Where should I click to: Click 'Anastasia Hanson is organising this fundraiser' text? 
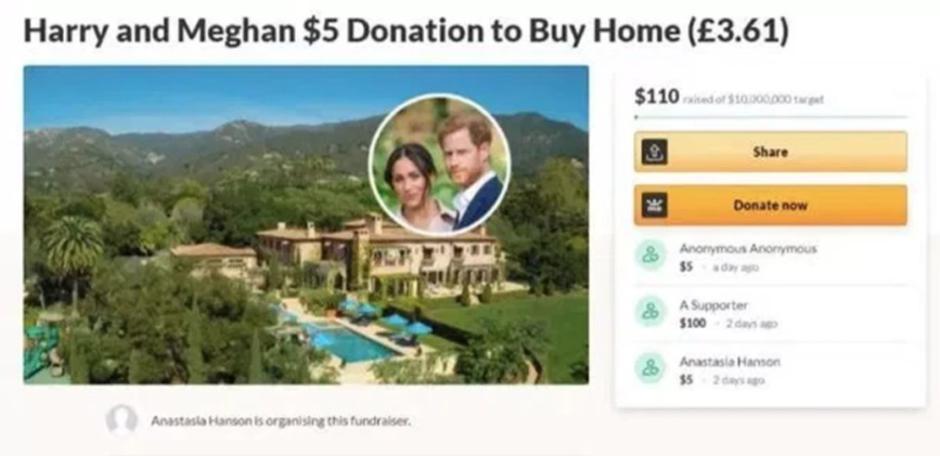(281, 421)
